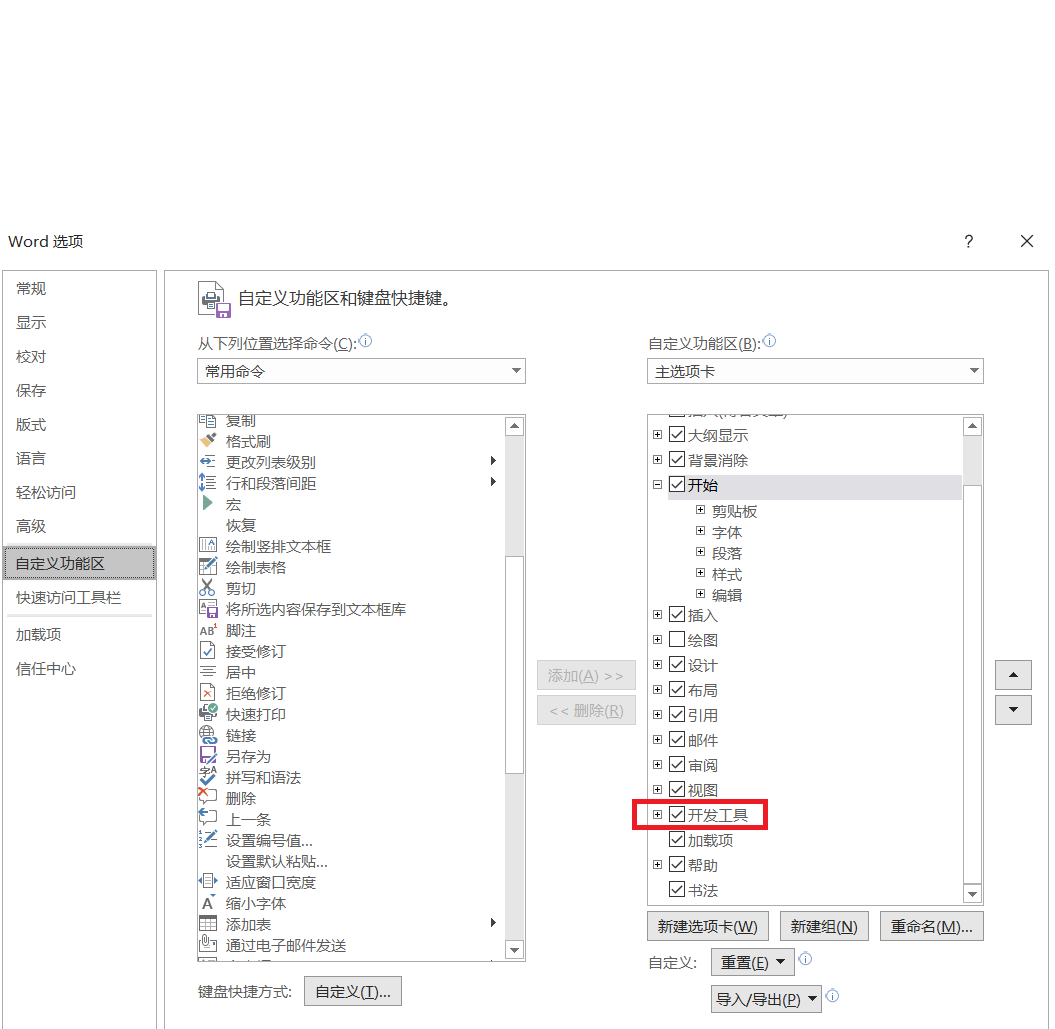This screenshot has width=1055, height=1029.
Task: Expand the 字体 group node
Action: [x=700, y=531]
